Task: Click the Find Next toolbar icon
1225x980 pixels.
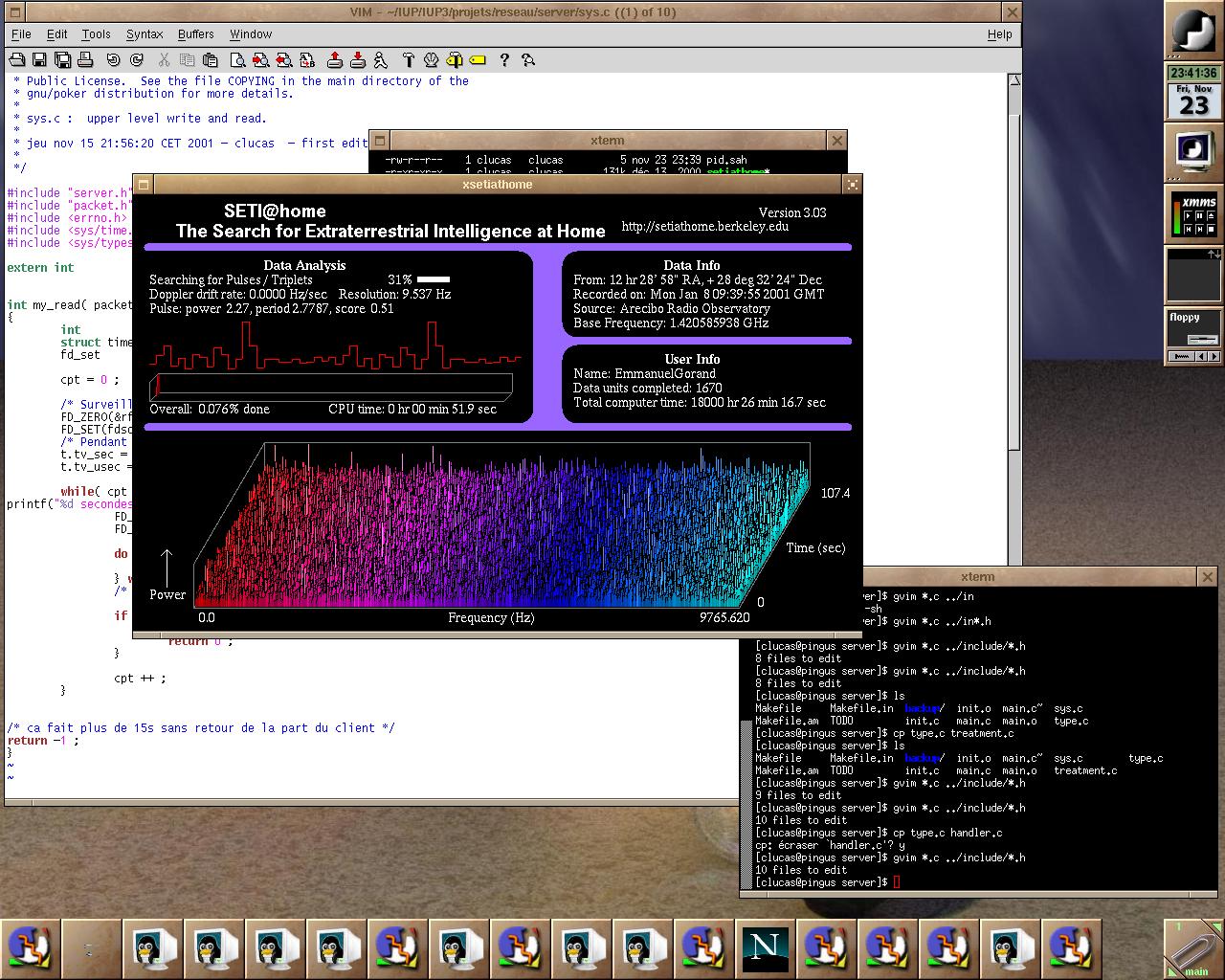Action: click(261, 59)
